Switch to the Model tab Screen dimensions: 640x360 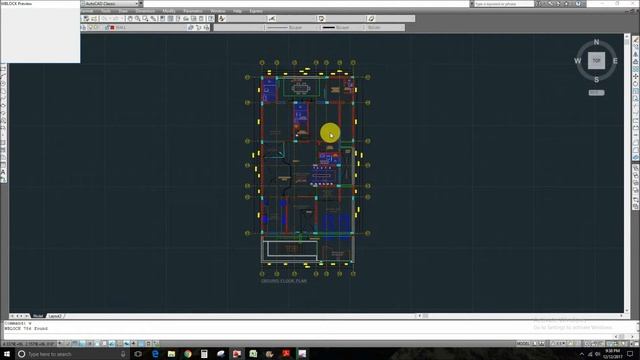pyautogui.click(x=38, y=316)
